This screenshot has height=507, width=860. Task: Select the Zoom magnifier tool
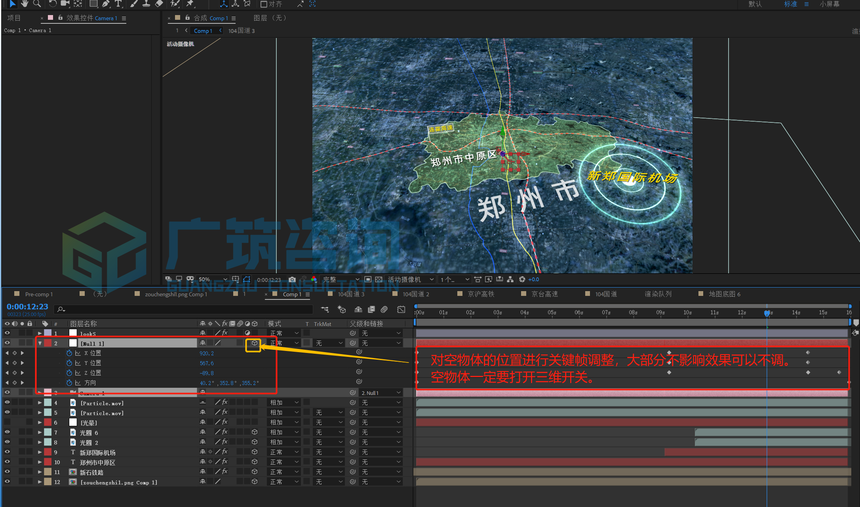[37, 3]
